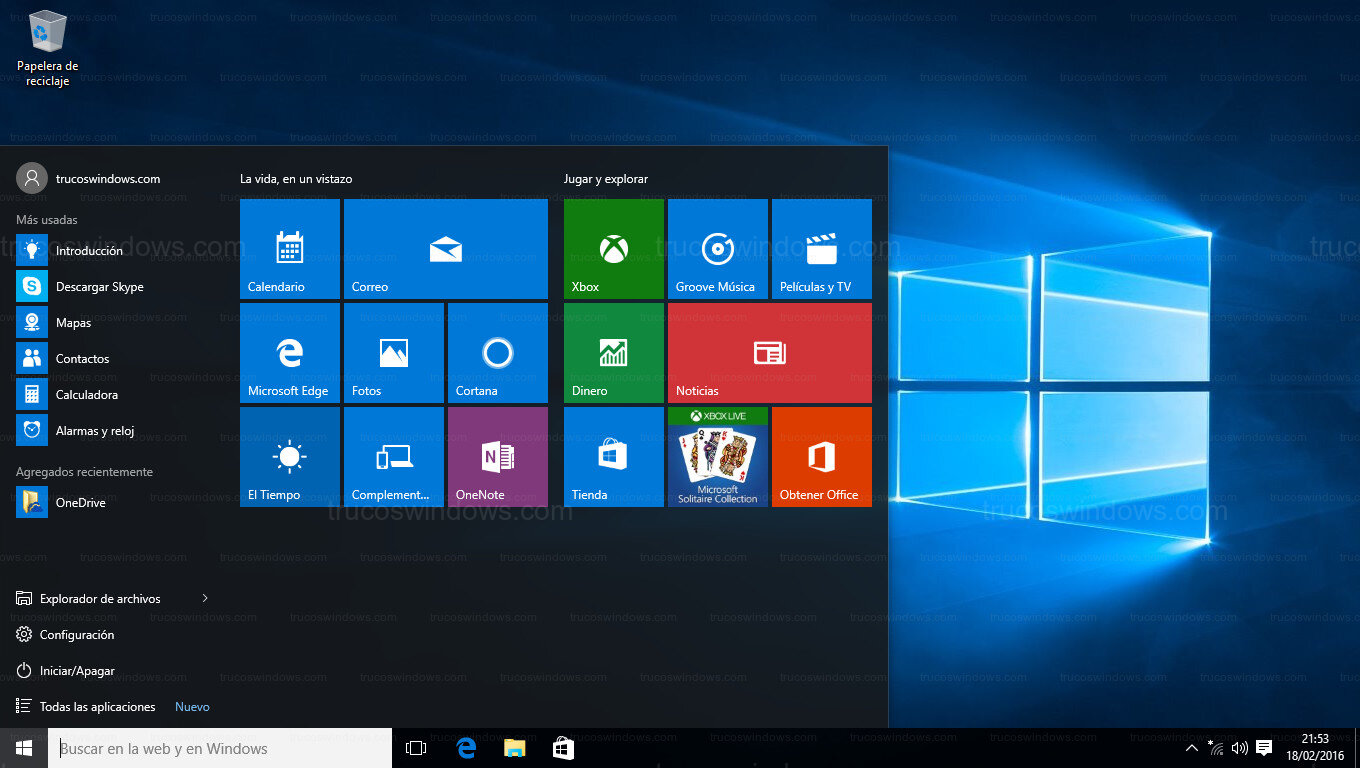1360x768 pixels.
Task: Open the volume control in the system tray
Action: (1239, 747)
